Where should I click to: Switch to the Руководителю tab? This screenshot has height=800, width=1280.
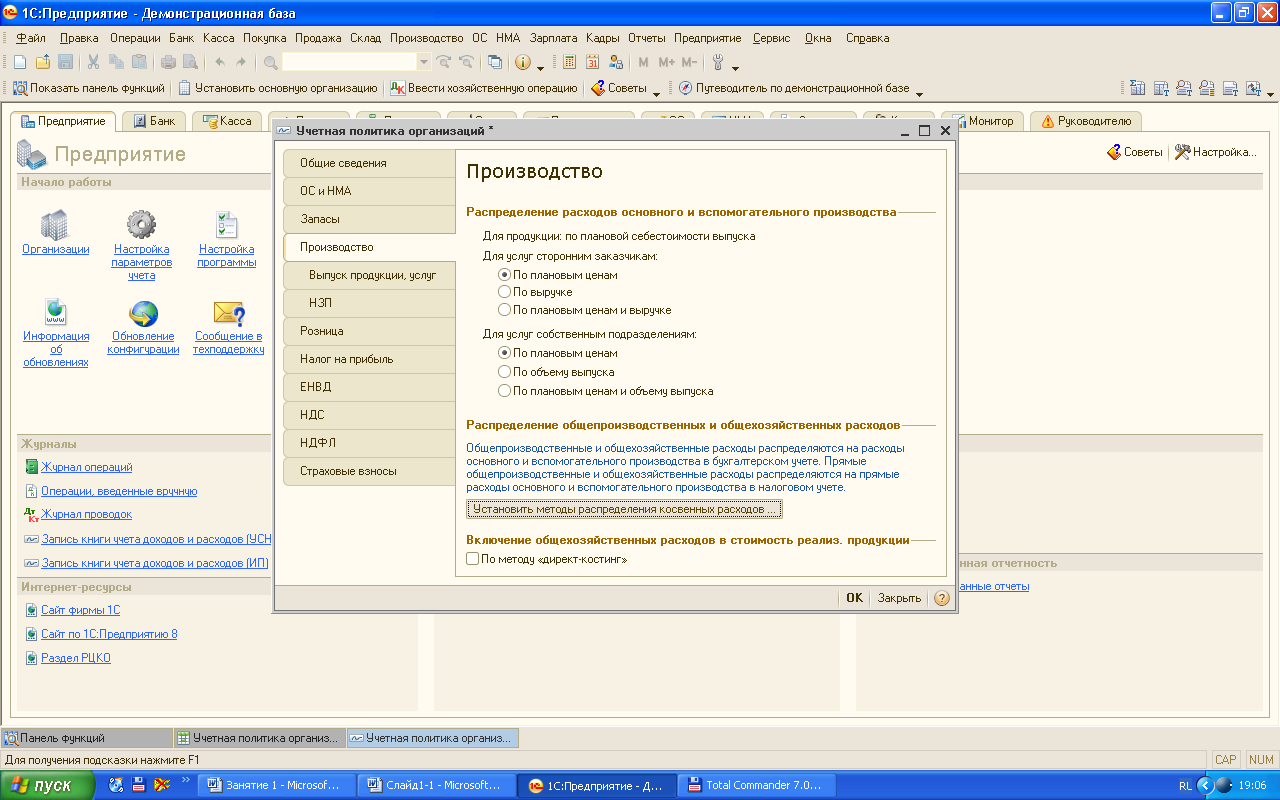tap(1086, 121)
